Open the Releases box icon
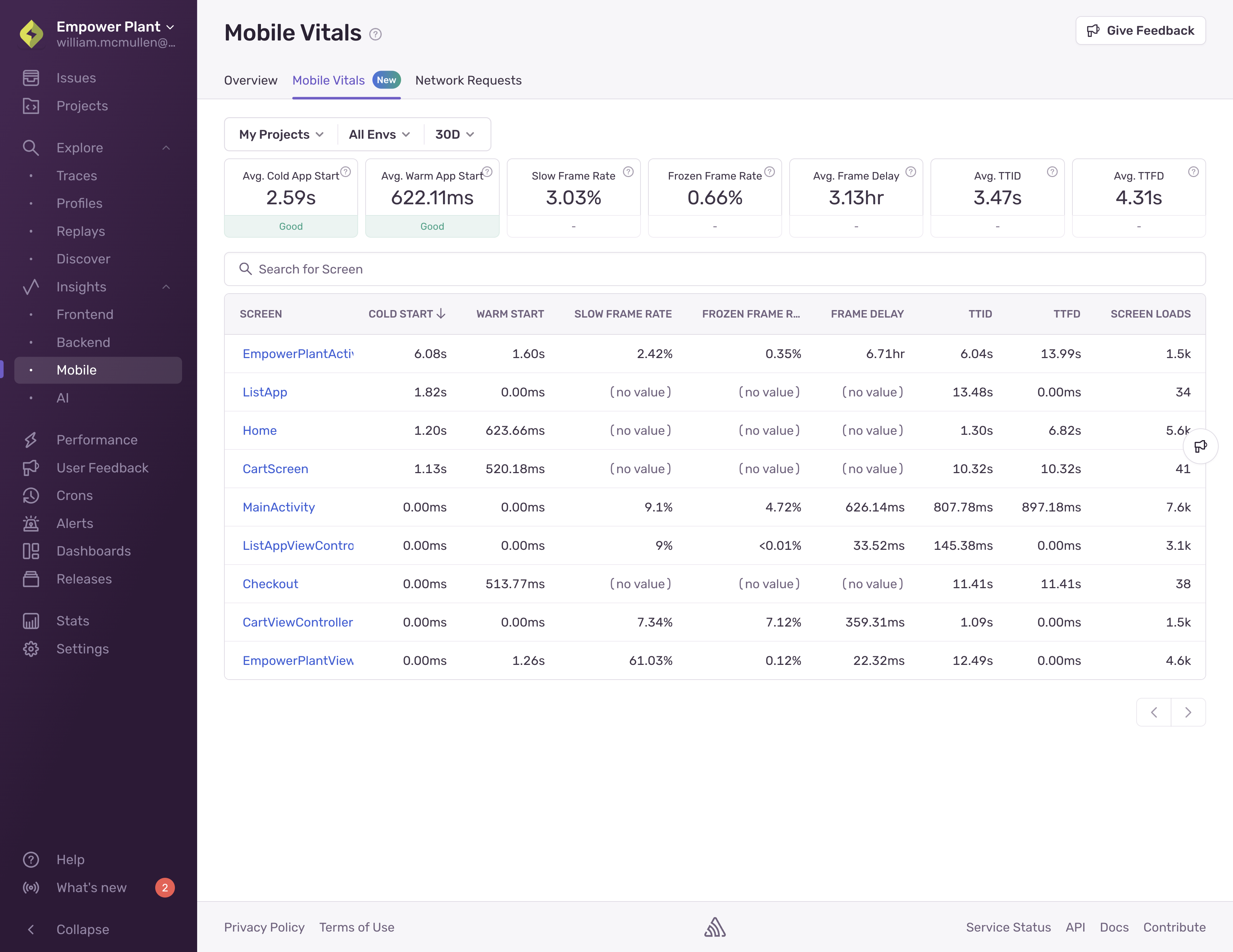The width and height of the screenshot is (1233, 952). point(31,579)
